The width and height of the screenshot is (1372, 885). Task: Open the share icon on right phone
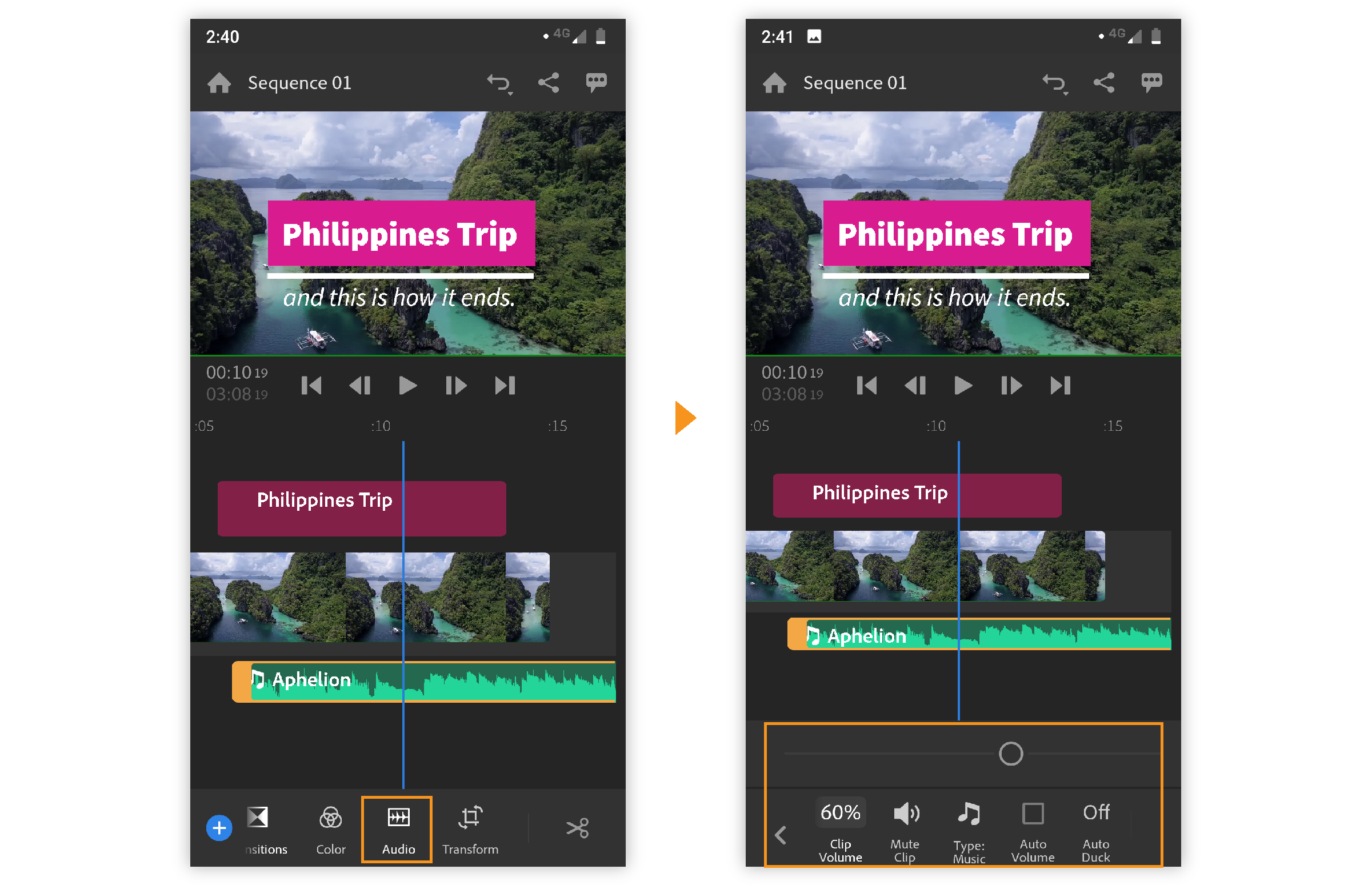pos(1103,83)
